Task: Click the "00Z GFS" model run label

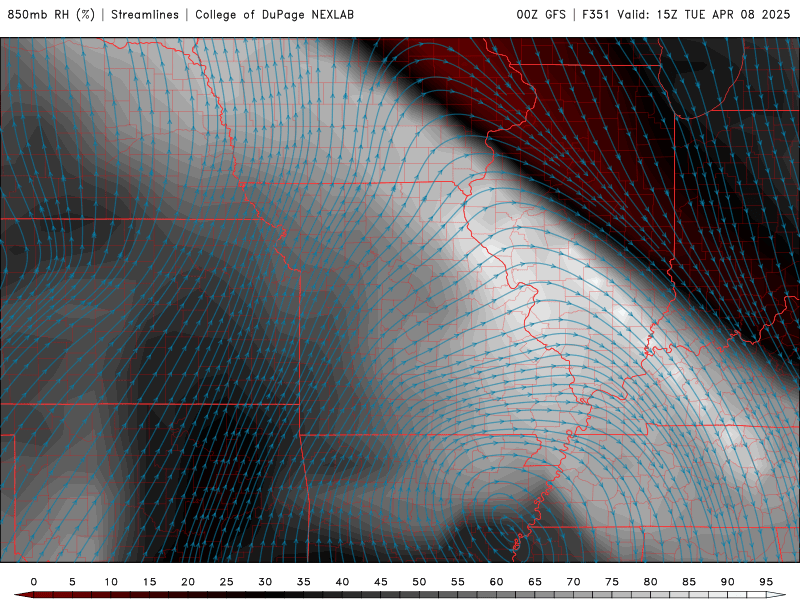Action: point(541,15)
